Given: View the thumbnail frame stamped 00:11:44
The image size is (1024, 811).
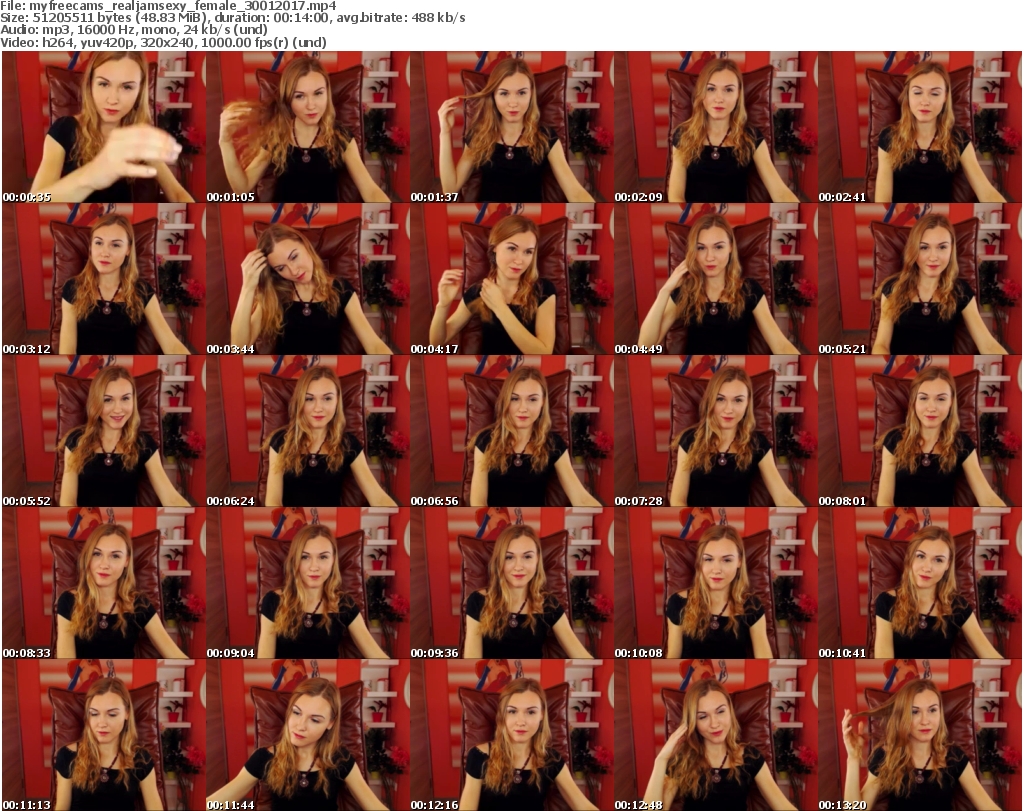Looking at the screenshot, I should 307,735.
